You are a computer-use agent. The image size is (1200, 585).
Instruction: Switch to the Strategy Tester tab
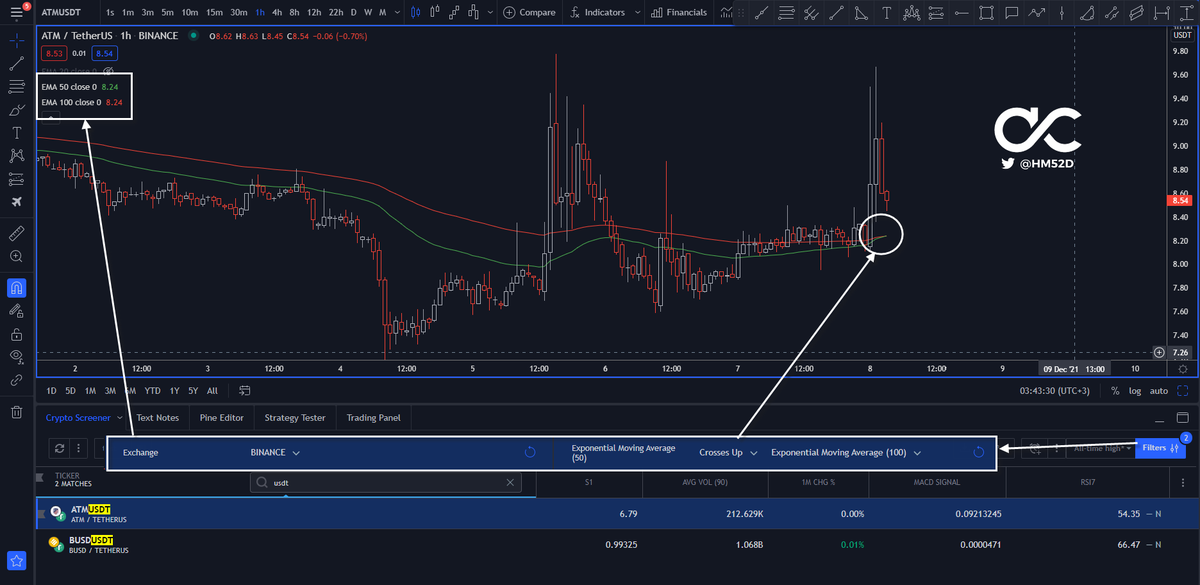coord(295,418)
